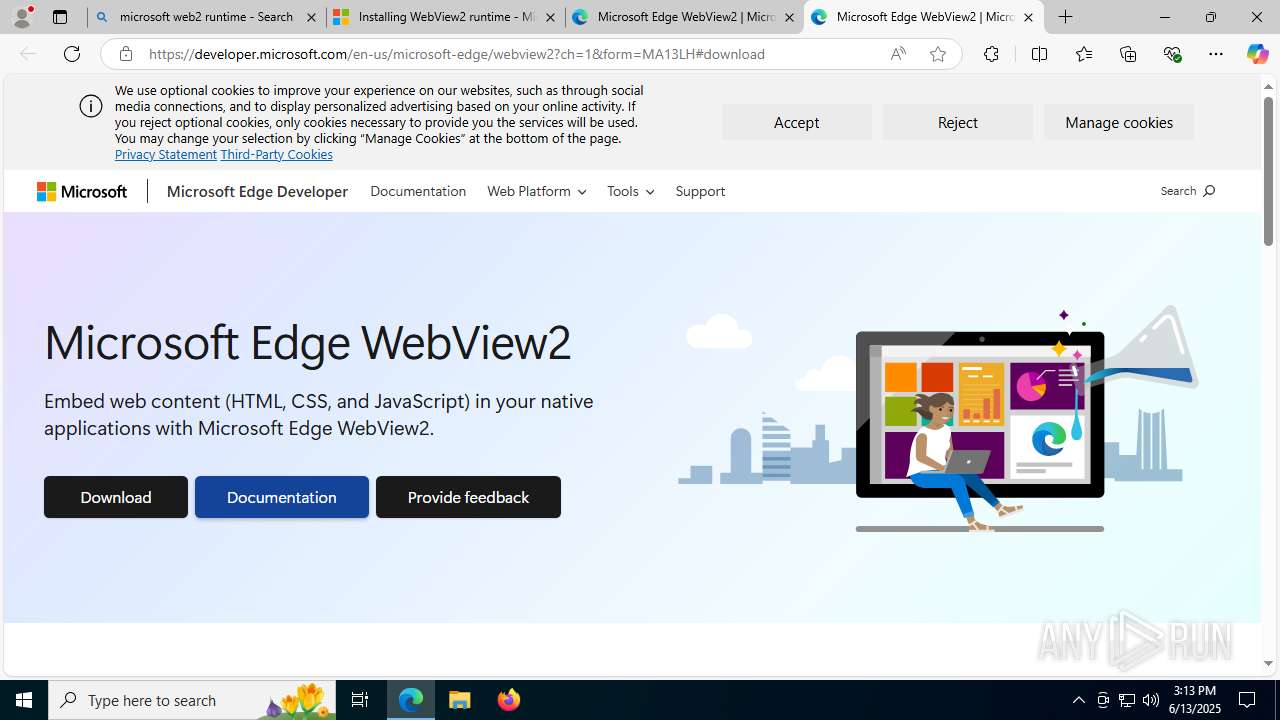Viewport: 1280px width, 720px height.
Task: Open the tab actions menu icon
Action: [x=60, y=17]
